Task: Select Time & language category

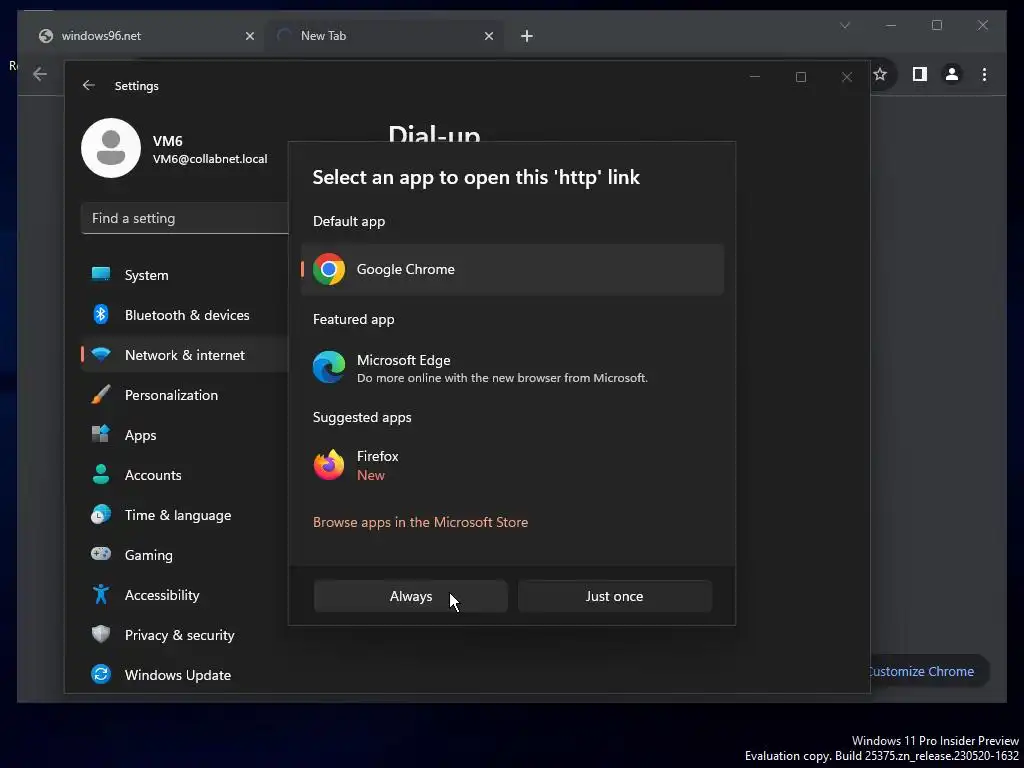Action: click(x=185, y=515)
